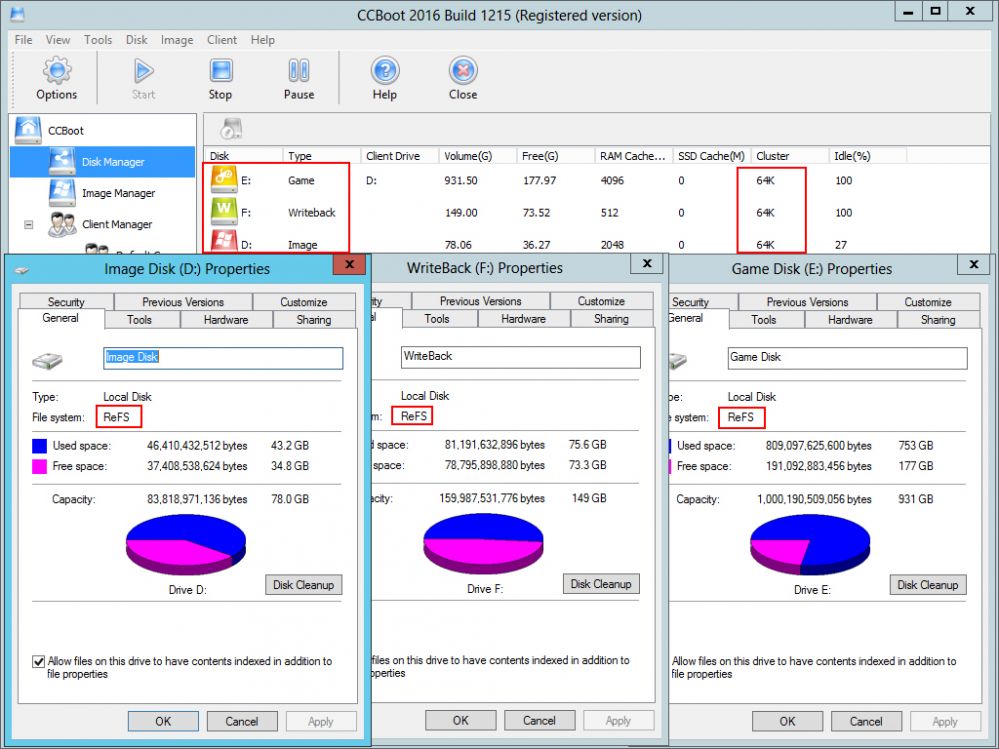Open the Image menu
This screenshot has height=749, width=999.
click(176, 39)
